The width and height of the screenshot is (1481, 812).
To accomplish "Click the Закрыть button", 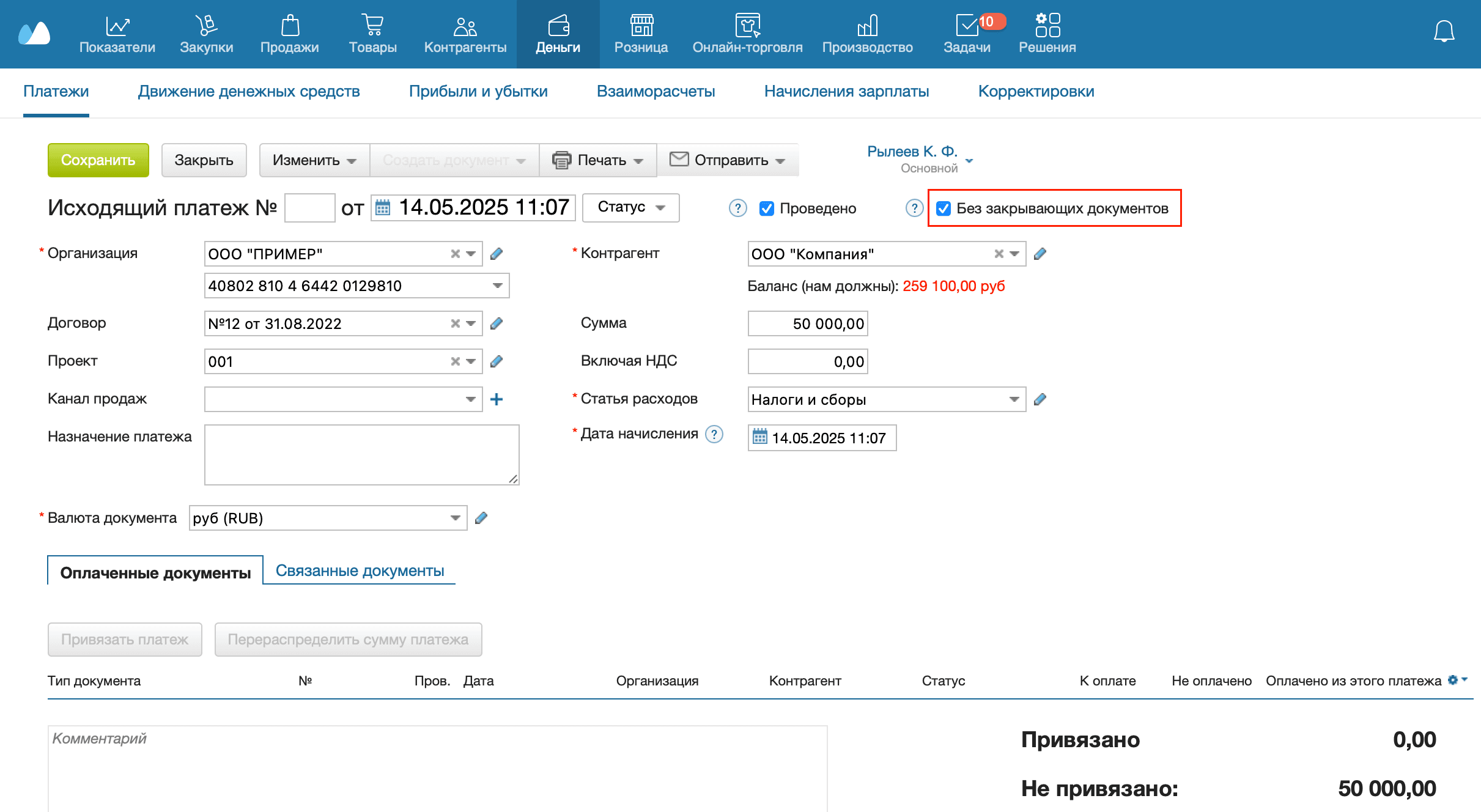I will (x=204, y=160).
